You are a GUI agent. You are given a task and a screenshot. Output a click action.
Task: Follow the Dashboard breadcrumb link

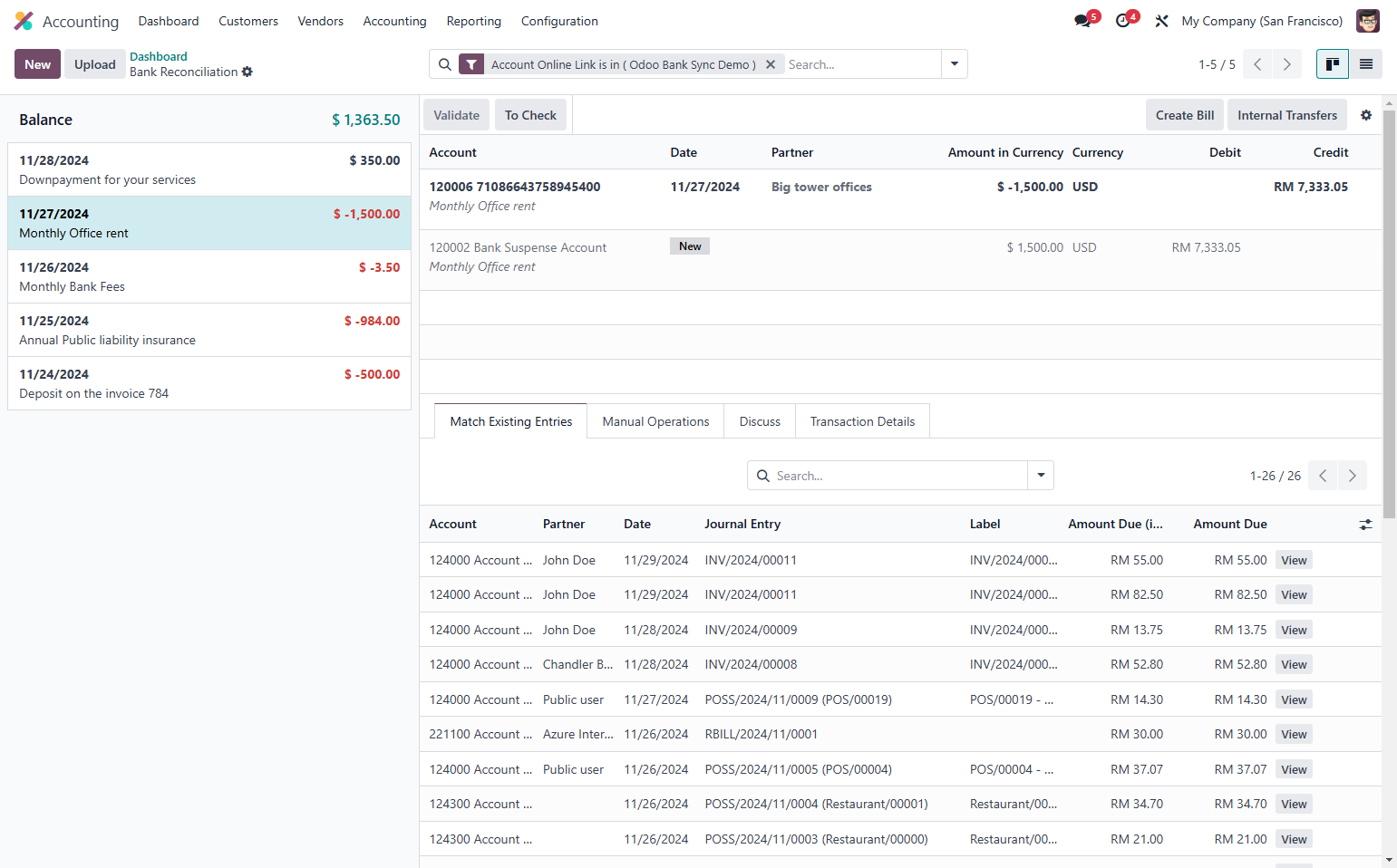pyautogui.click(x=159, y=56)
